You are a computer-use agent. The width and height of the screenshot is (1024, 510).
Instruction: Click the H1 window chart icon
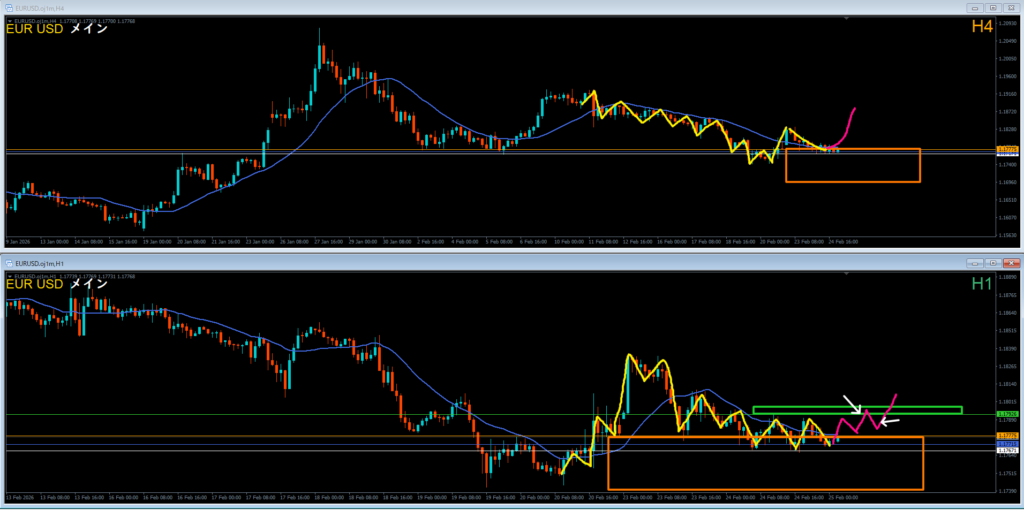(x=8, y=263)
